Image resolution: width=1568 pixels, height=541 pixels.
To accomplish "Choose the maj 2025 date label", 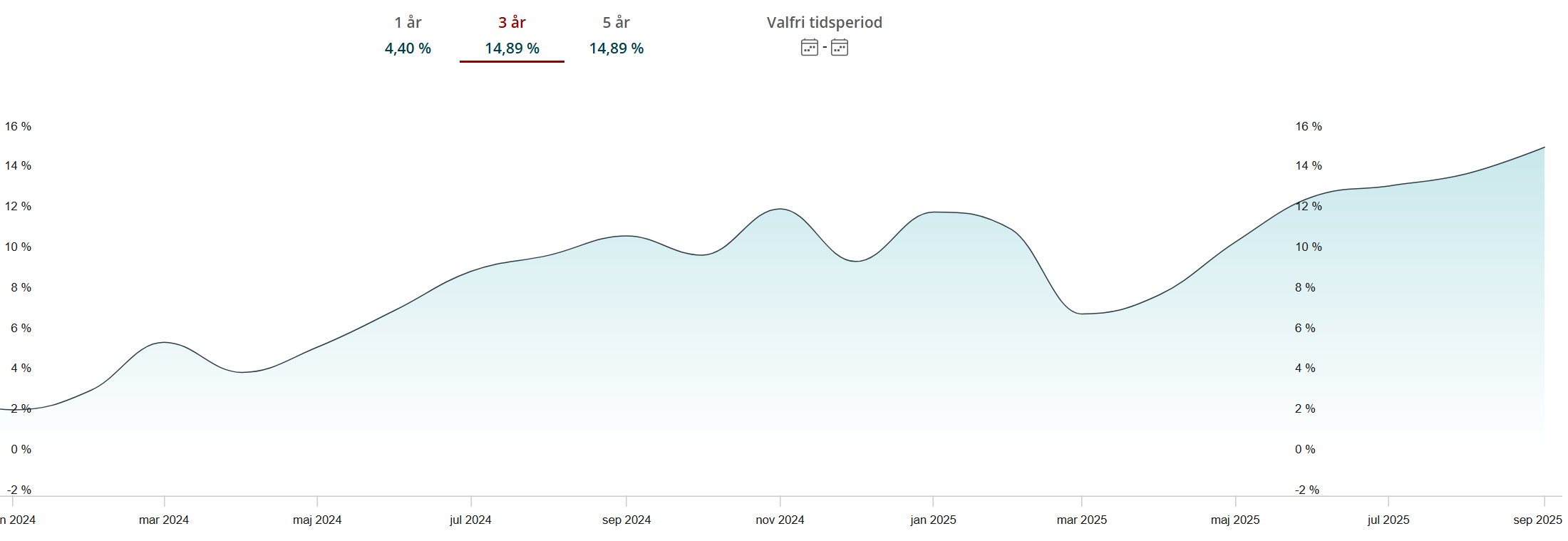I will coord(1235,520).
